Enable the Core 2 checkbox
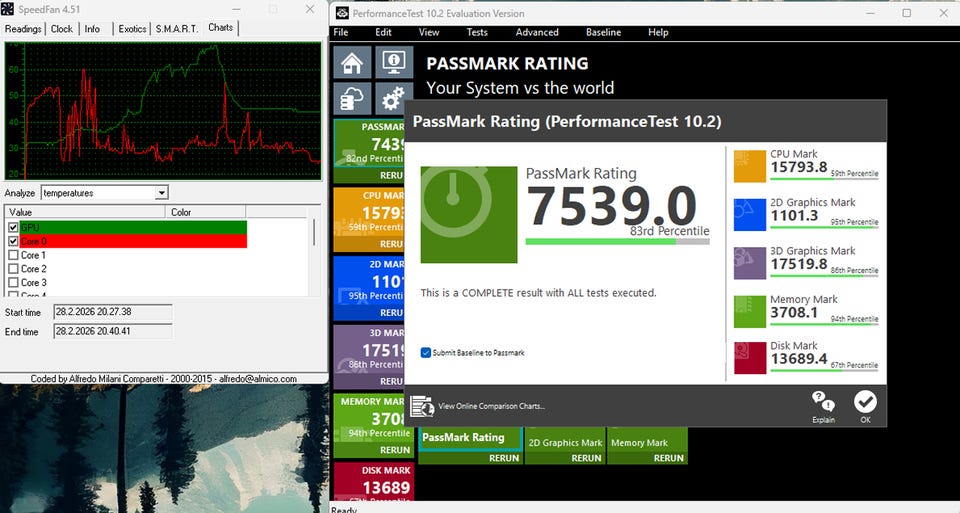Screen dimensions: 960x513 (13, 269)
